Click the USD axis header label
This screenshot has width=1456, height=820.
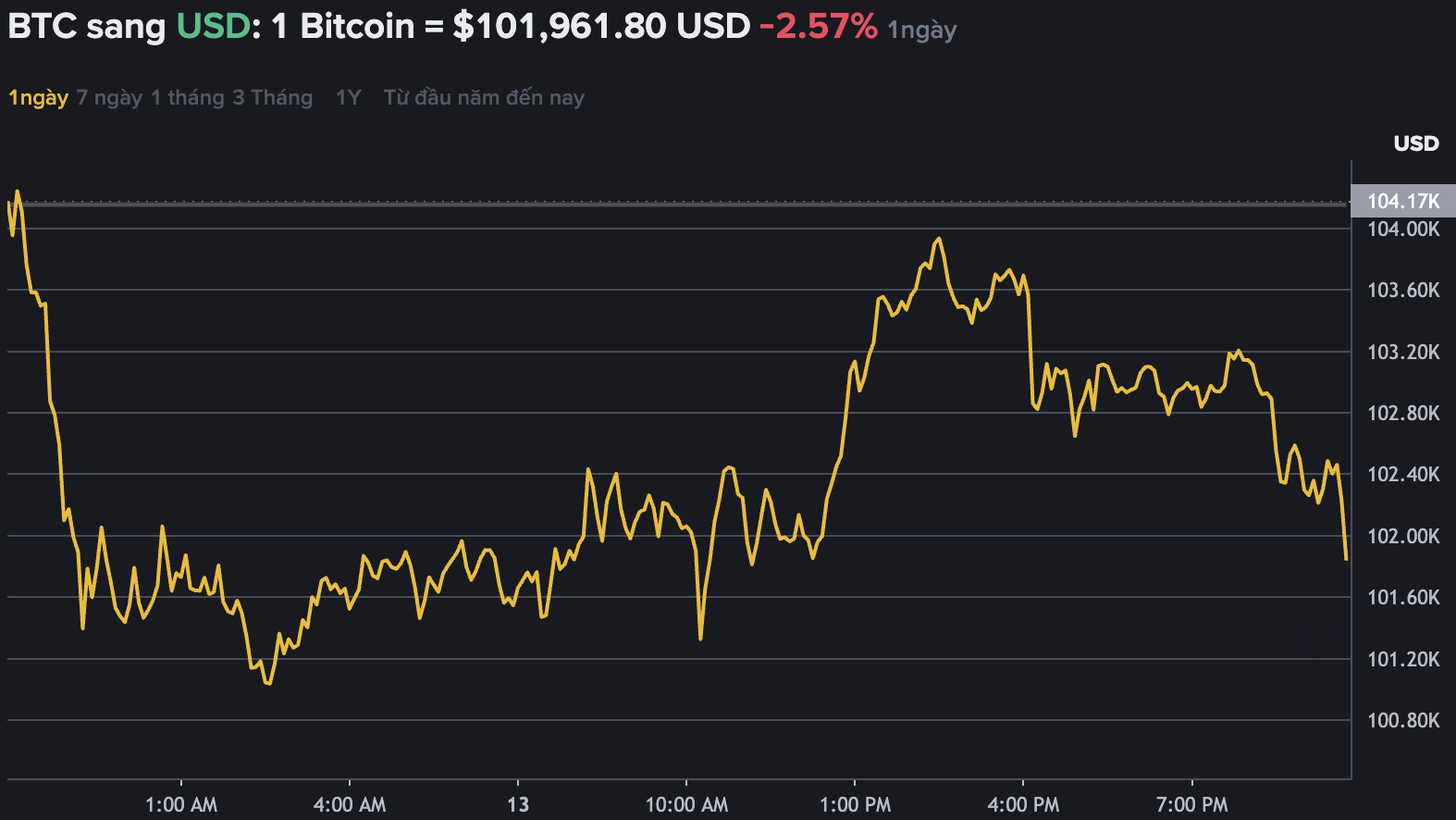click(x=1416, y=143)
